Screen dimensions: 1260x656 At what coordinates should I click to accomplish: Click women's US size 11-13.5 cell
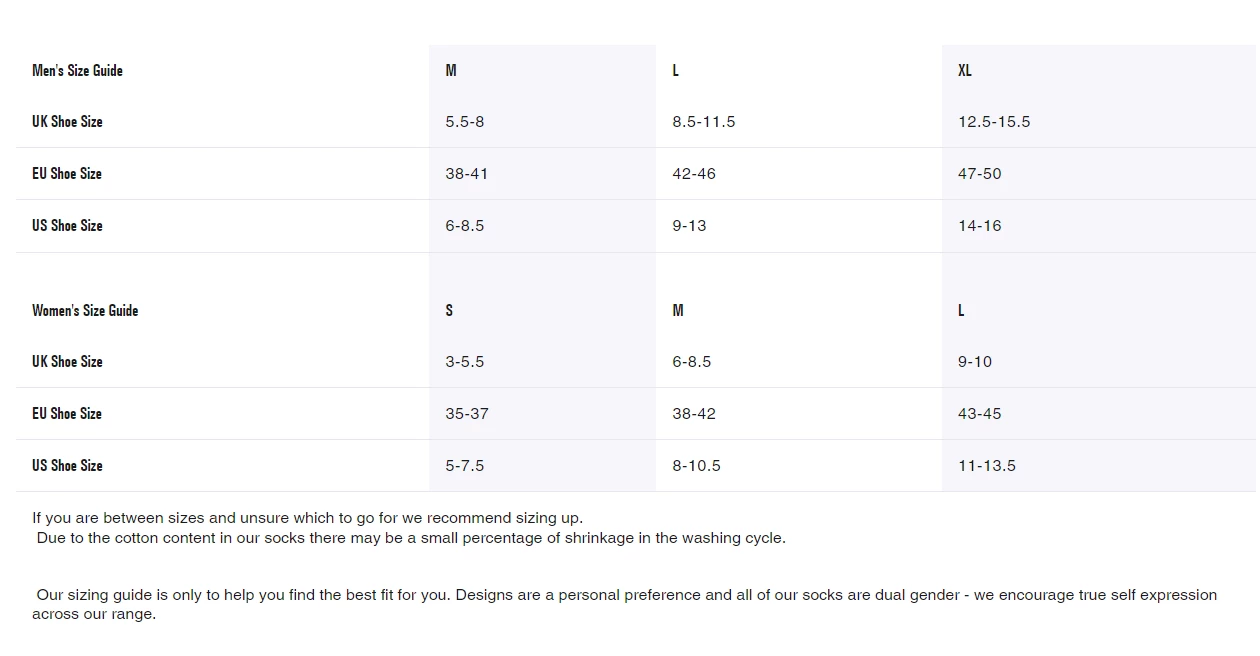click(987, 466)
